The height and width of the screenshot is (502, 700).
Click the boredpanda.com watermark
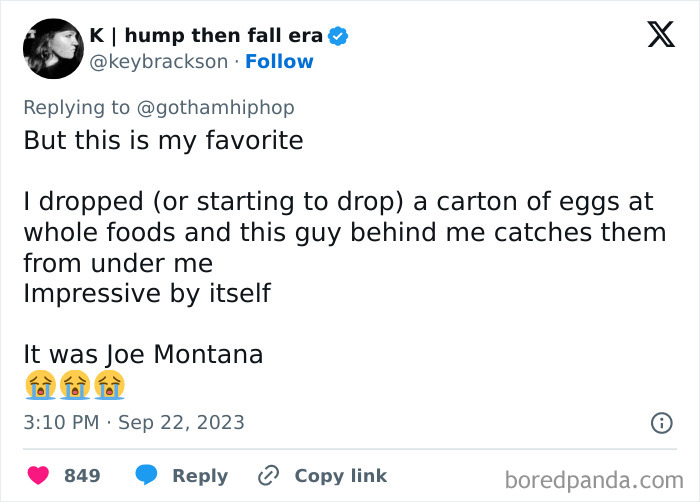(x=593, y=479)
